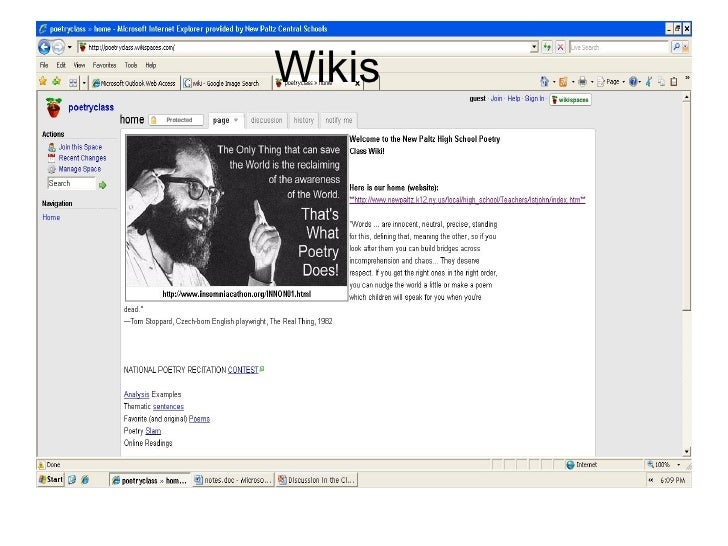Switch to the history tab

304,120
